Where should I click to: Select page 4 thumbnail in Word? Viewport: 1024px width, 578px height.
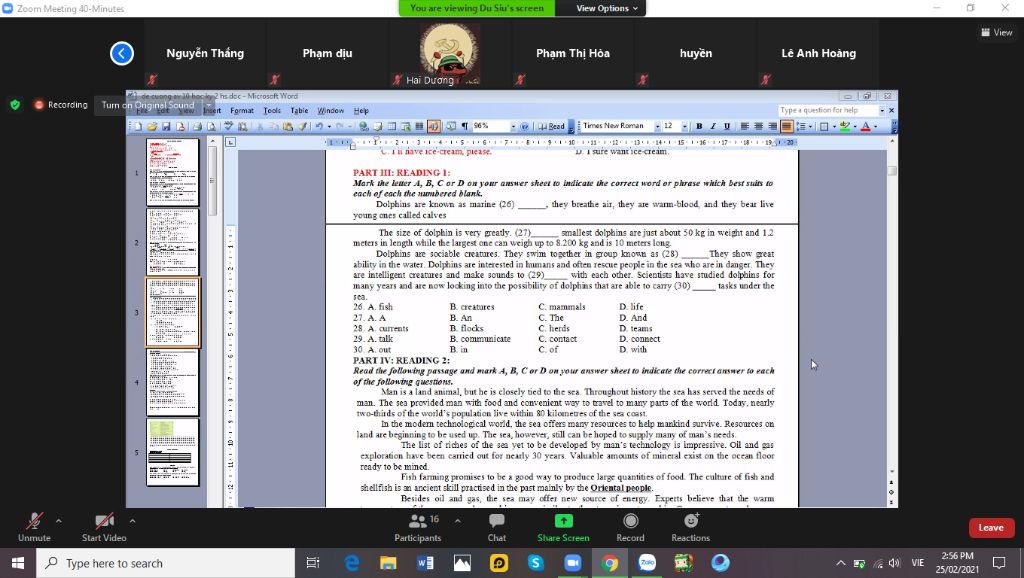172,382
